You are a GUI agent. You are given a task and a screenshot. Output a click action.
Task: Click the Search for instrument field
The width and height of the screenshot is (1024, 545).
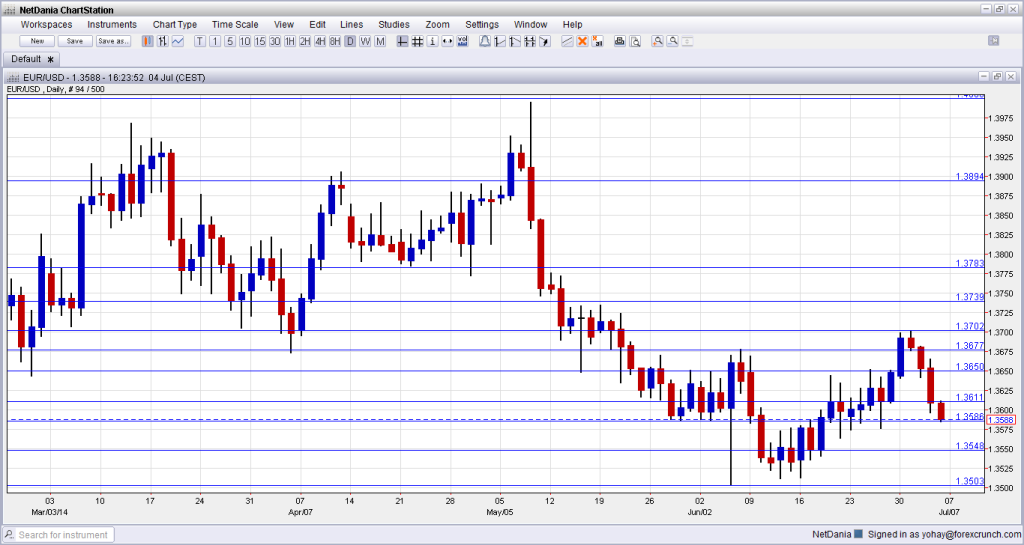59,535
